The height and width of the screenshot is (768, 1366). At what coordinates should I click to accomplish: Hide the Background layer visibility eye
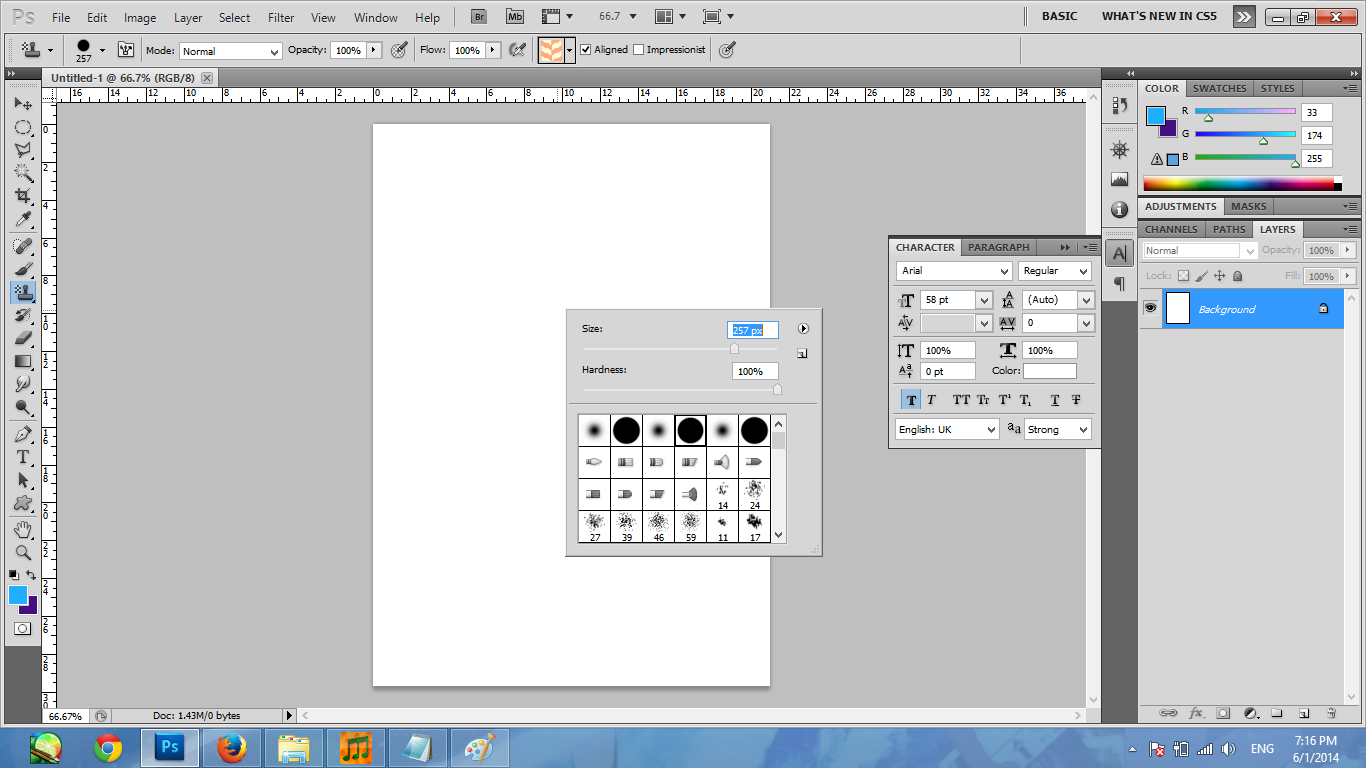(x=1151, y=309)
